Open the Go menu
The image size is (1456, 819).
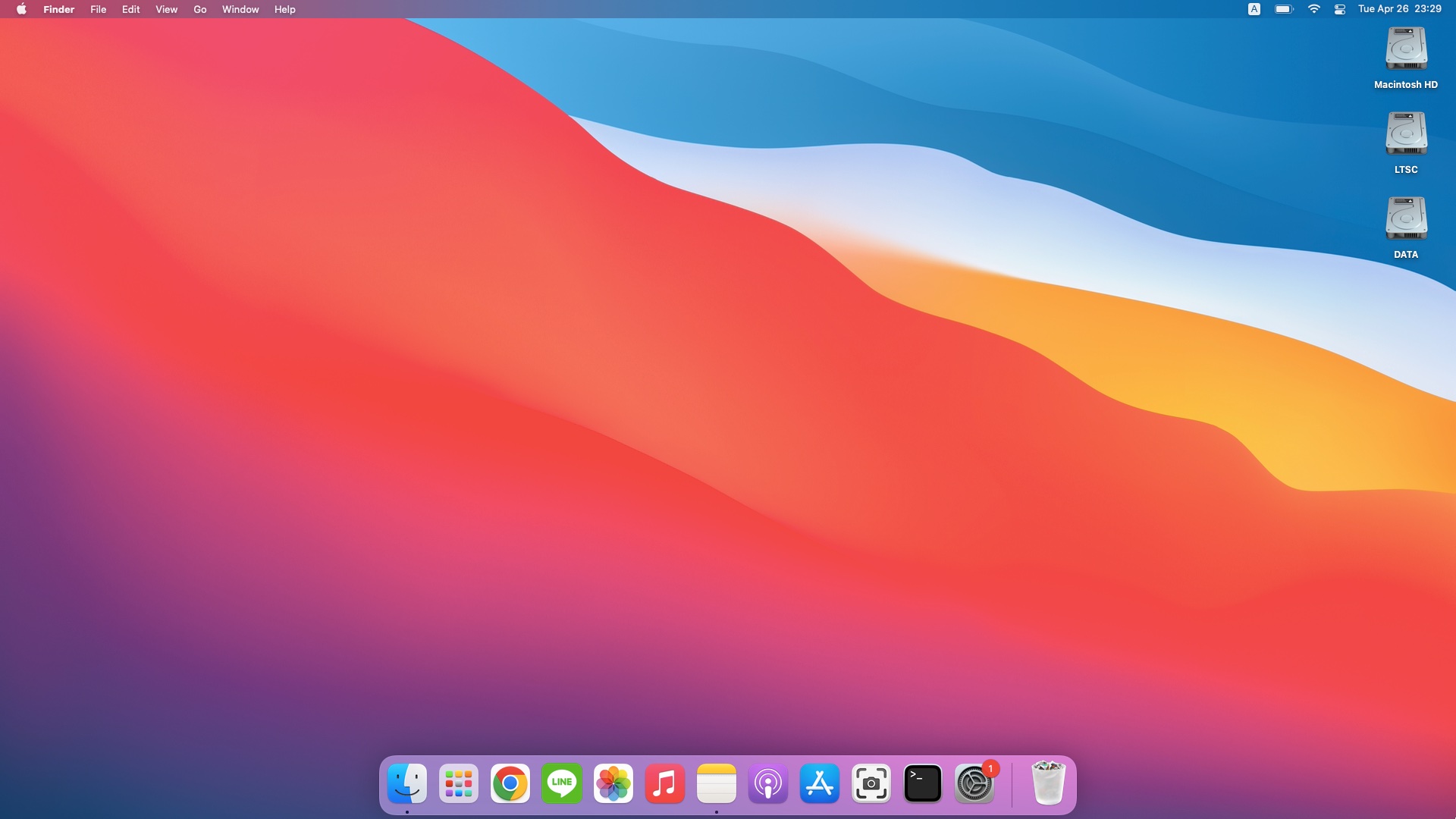click(x=199, y=9)
